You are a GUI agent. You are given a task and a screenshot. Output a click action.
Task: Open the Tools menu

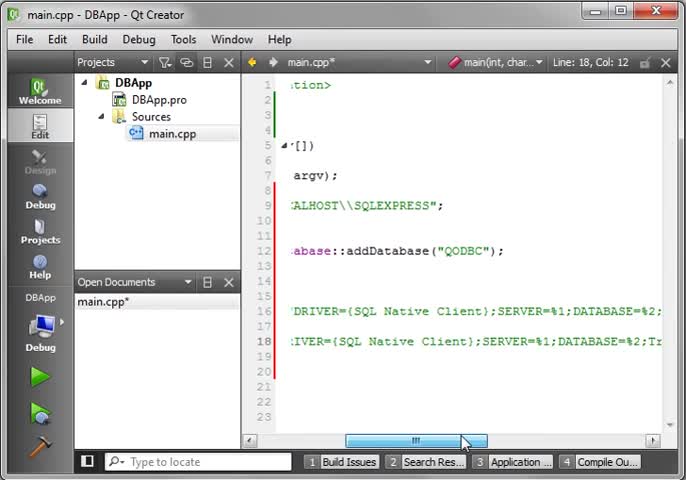[x=183, y=39]
